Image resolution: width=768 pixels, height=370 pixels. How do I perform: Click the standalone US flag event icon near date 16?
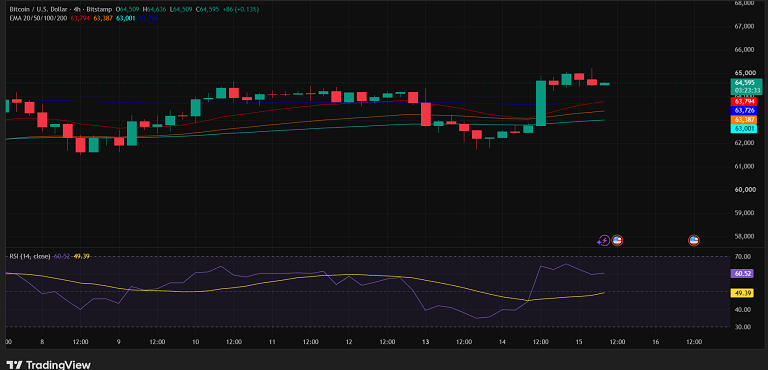tap(694, 240)
